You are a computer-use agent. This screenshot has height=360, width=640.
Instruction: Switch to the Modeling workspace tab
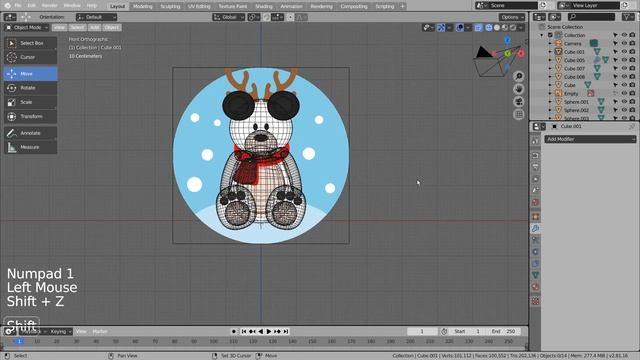[x=142, y=6]
